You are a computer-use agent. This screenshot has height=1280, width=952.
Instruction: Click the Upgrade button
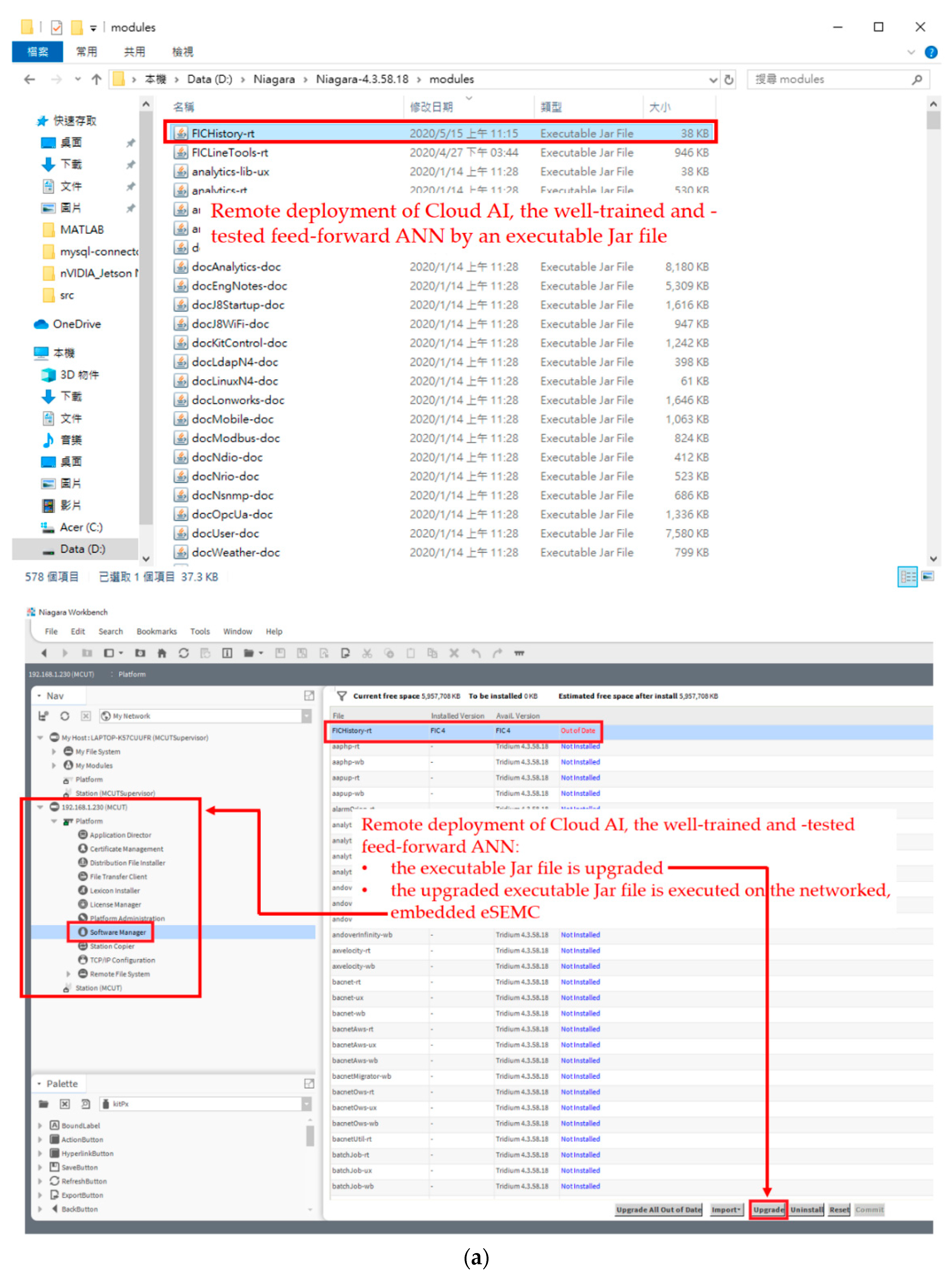pyautogui.click(x=768, y=1210)
